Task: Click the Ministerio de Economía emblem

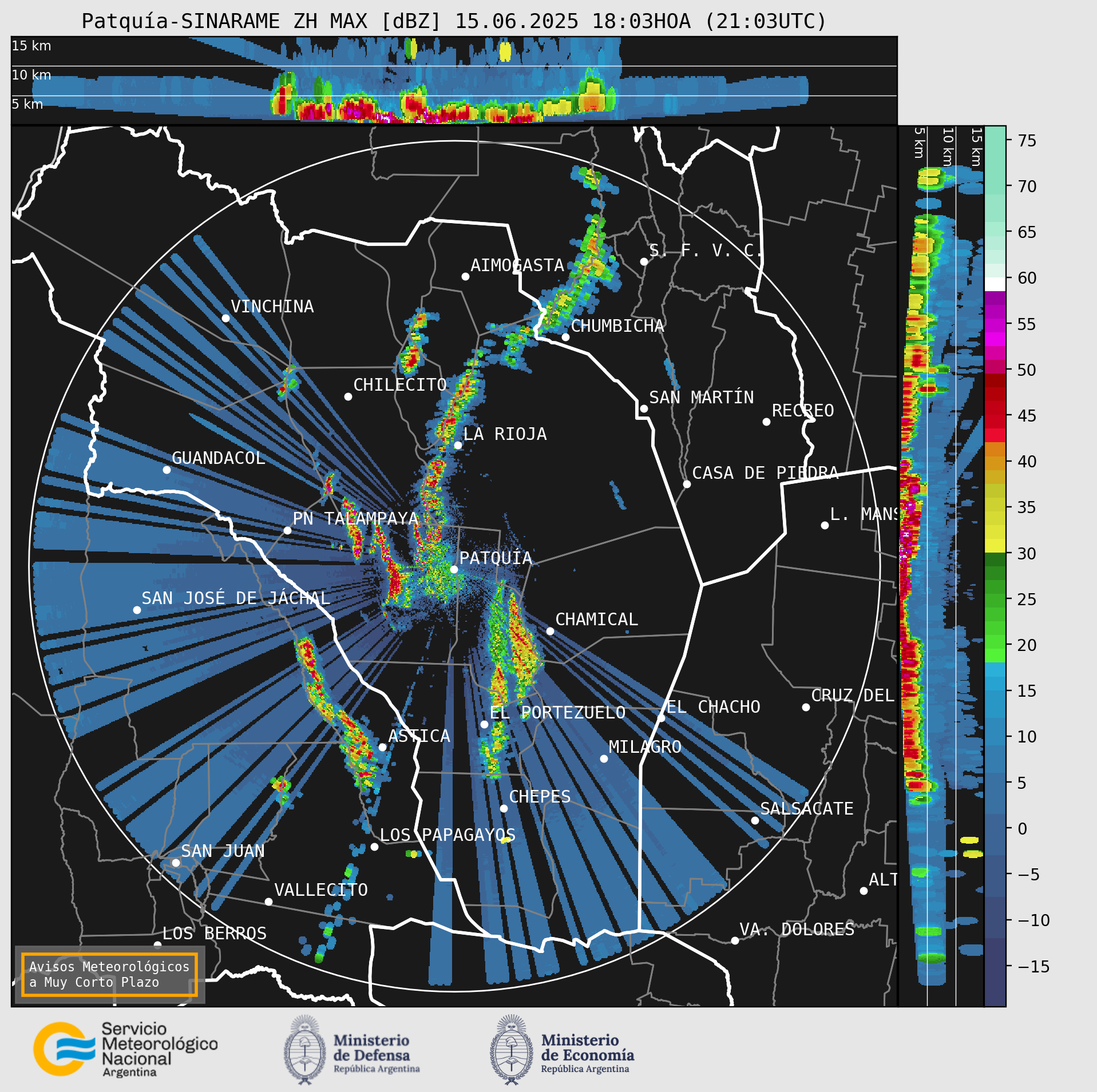Action: (511, 1049)
